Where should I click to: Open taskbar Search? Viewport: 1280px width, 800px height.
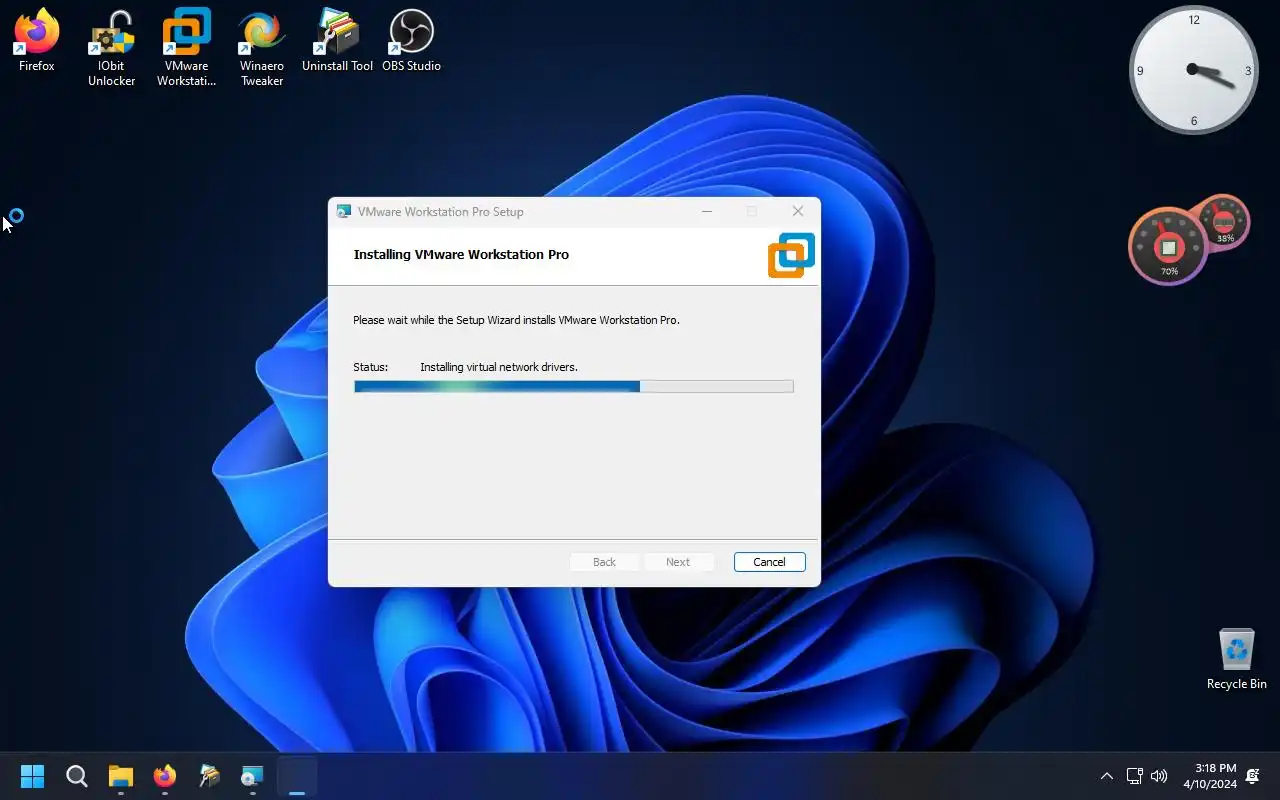tap(76, 776)
